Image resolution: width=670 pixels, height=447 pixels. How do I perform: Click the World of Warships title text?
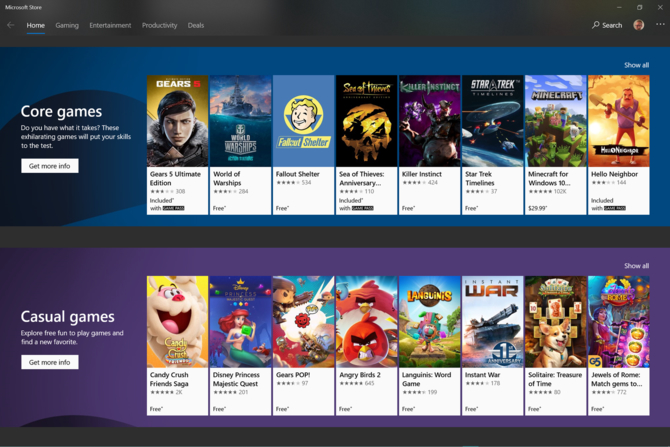227,178
